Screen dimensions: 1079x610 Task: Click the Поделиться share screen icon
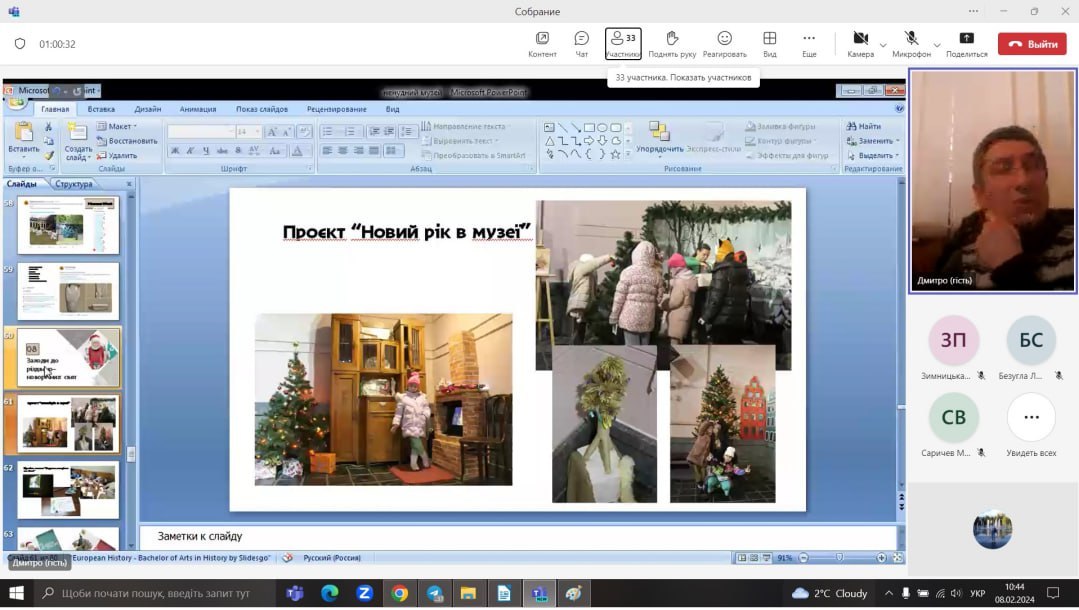(966, 43)
